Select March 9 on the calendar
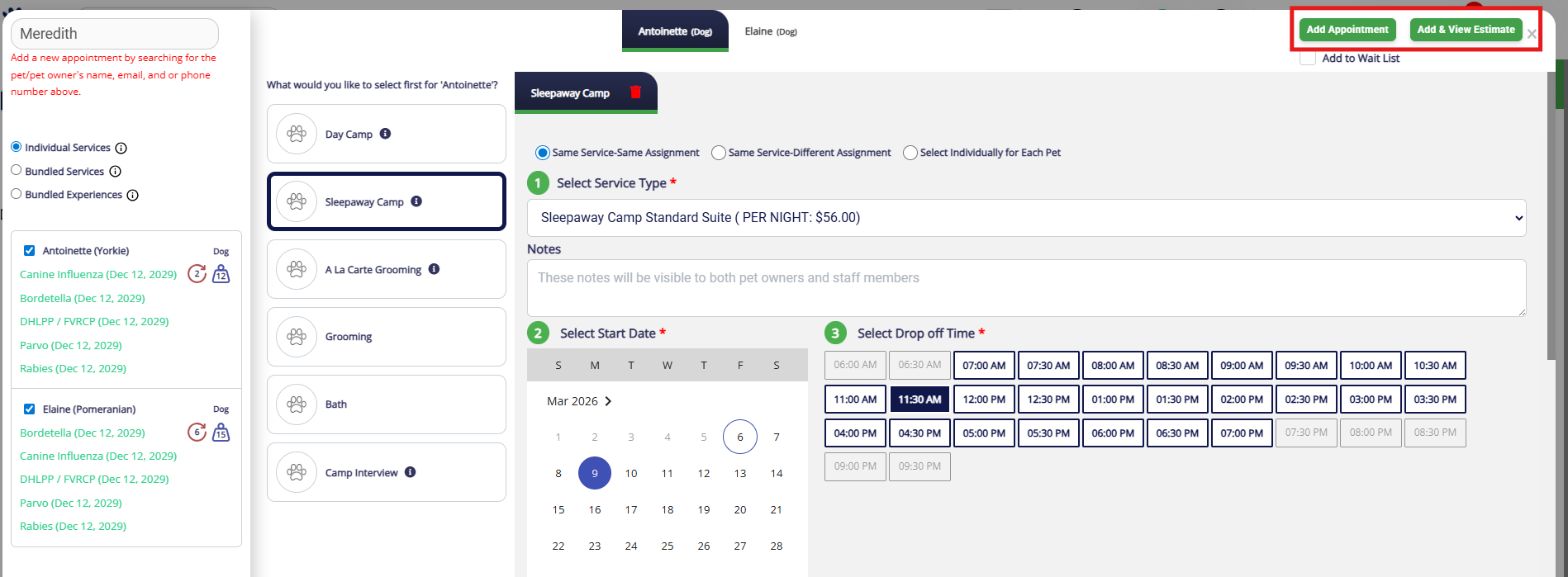 coord(595,473)
